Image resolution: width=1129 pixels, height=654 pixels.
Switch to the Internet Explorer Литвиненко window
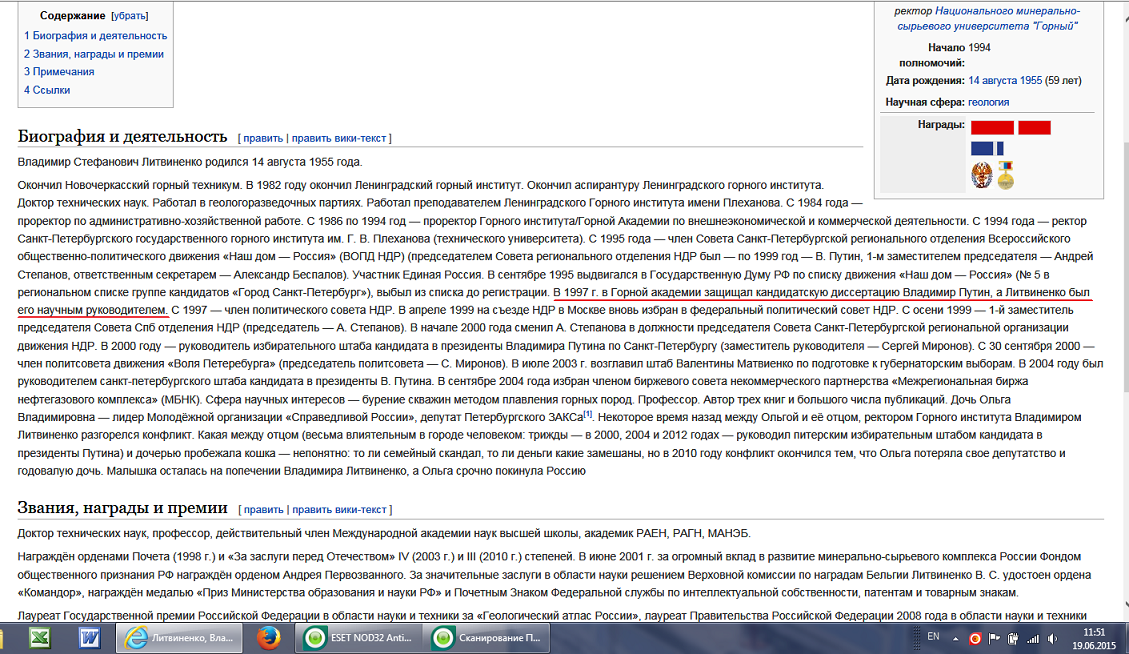click(180, 638)
